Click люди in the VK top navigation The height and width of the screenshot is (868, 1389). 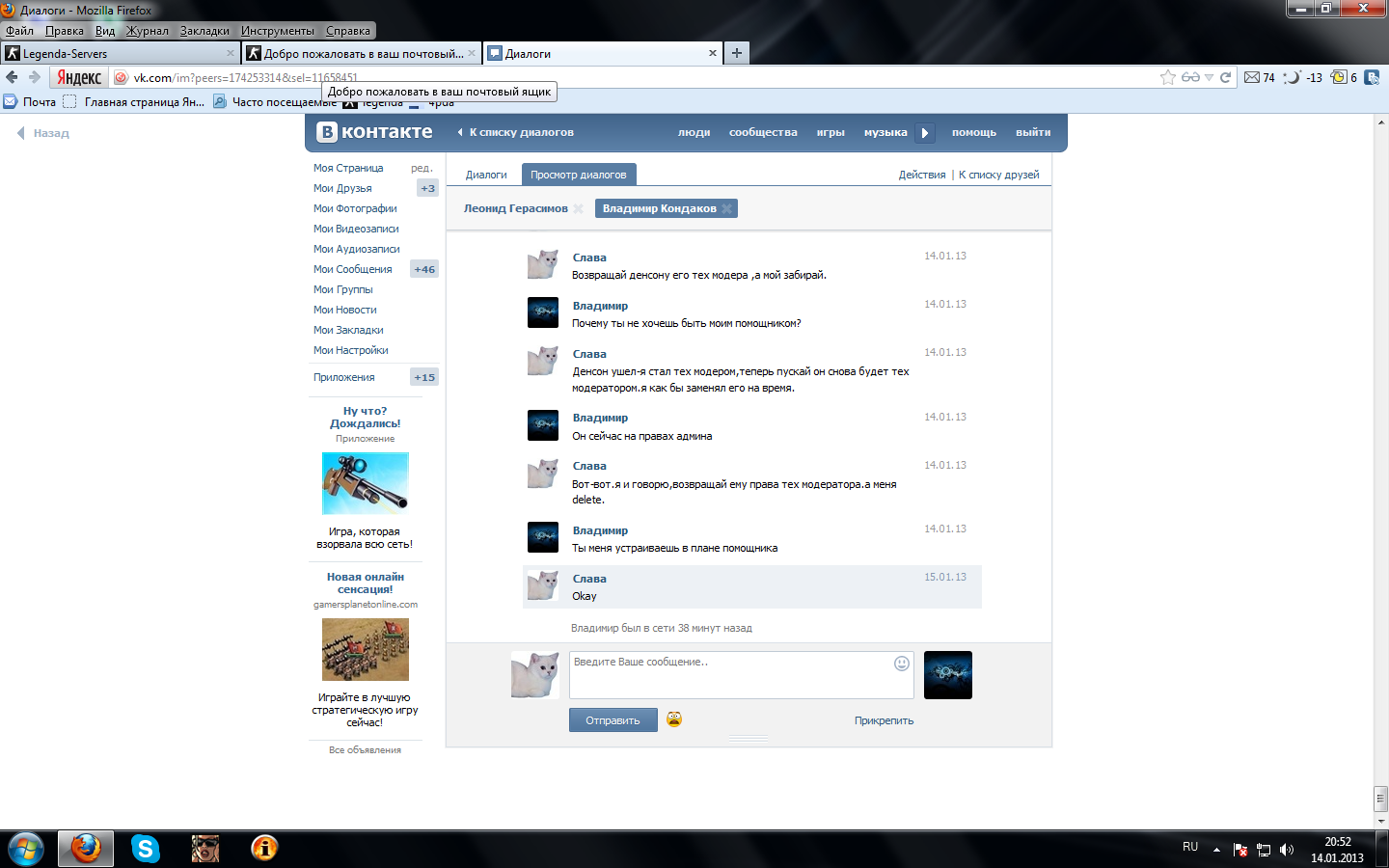[694, 132]
